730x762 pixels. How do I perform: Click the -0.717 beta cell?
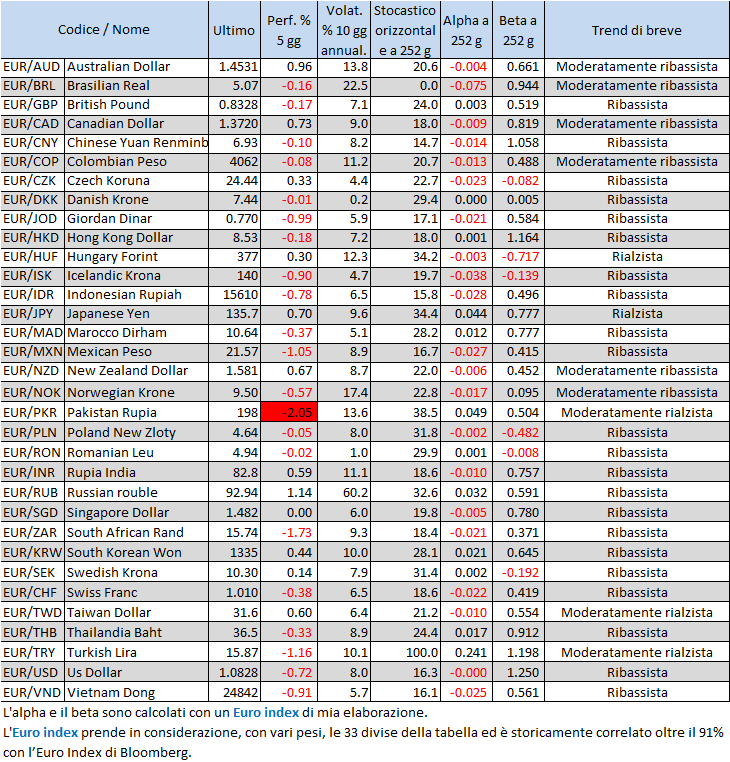518,256
